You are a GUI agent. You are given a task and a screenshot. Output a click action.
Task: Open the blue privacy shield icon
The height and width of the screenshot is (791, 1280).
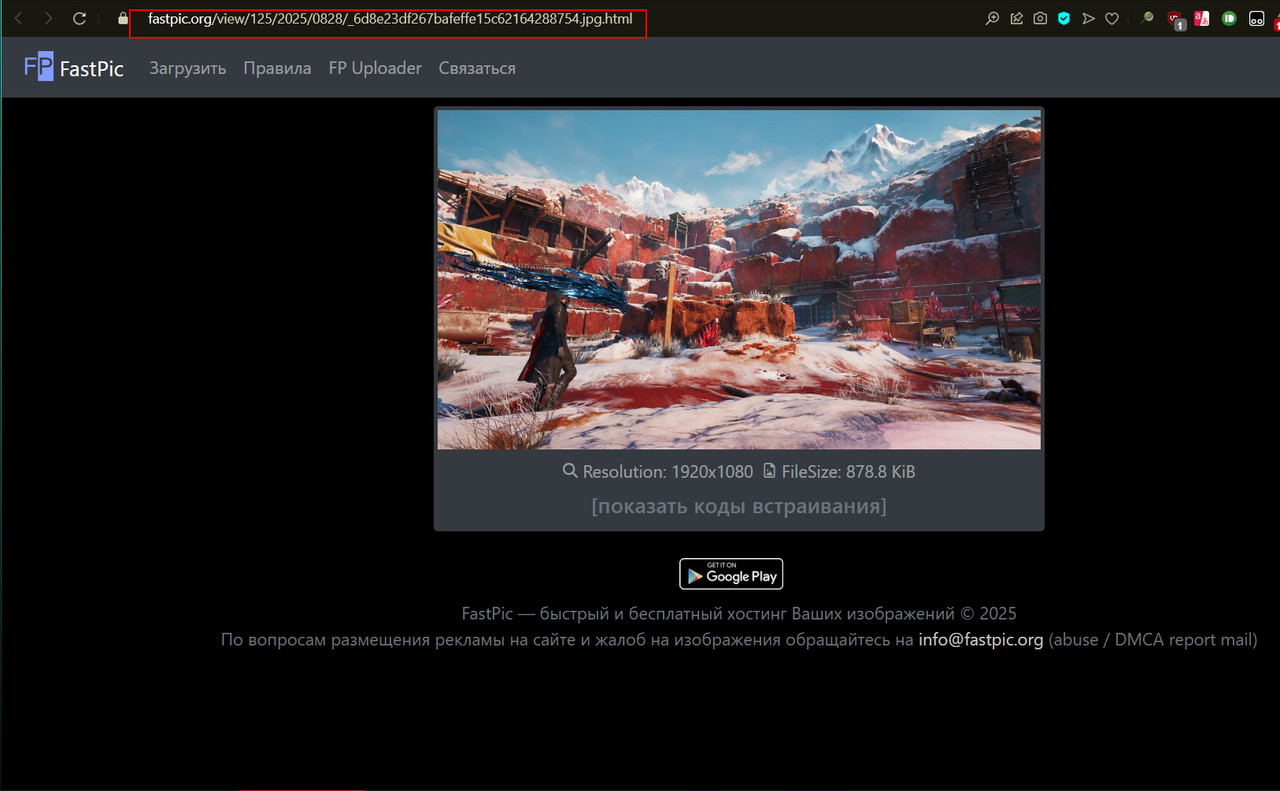click(1065, 18)
